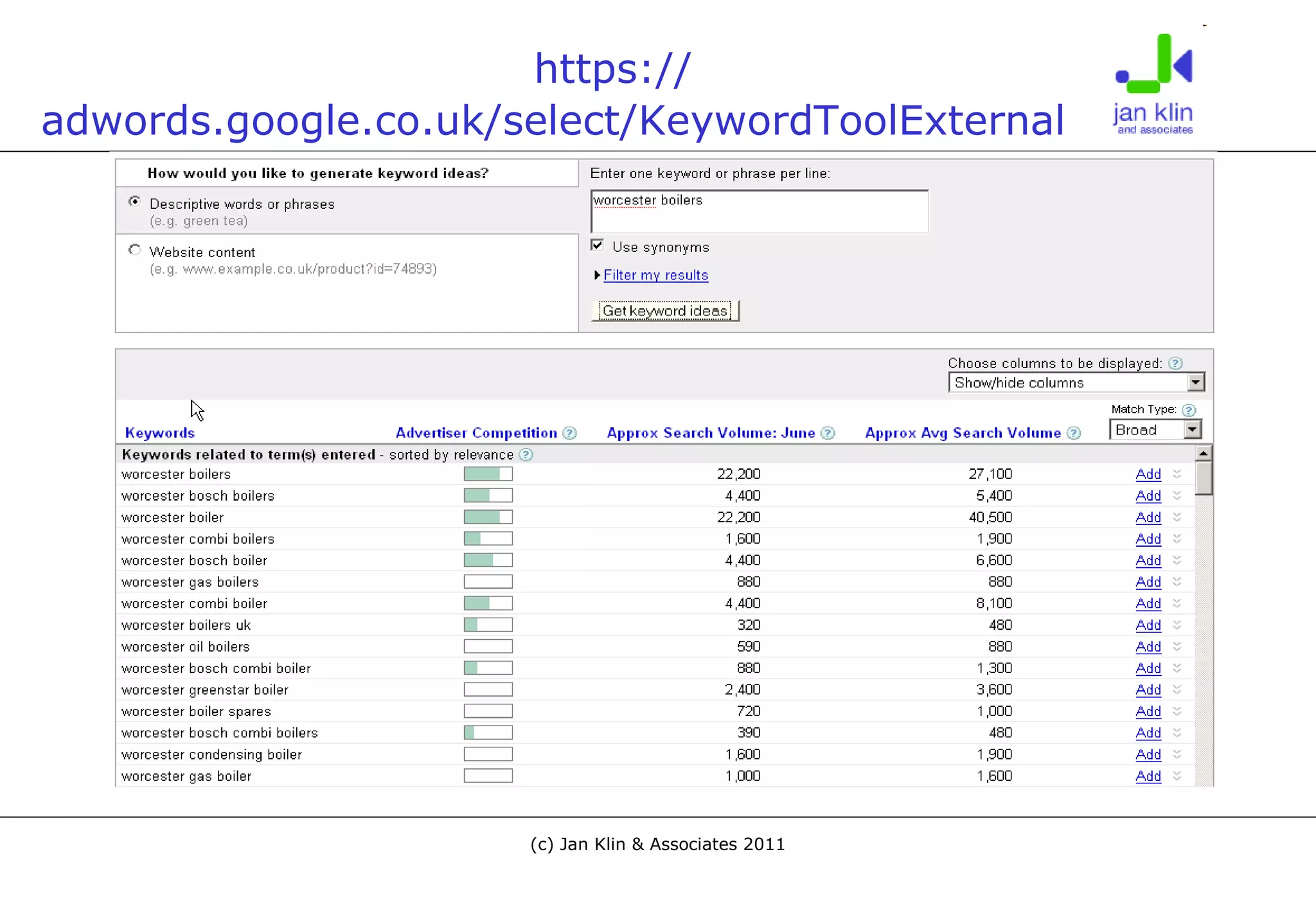
Task: Click the results list scrollbar thumb
Action: tap(1204, 479)
